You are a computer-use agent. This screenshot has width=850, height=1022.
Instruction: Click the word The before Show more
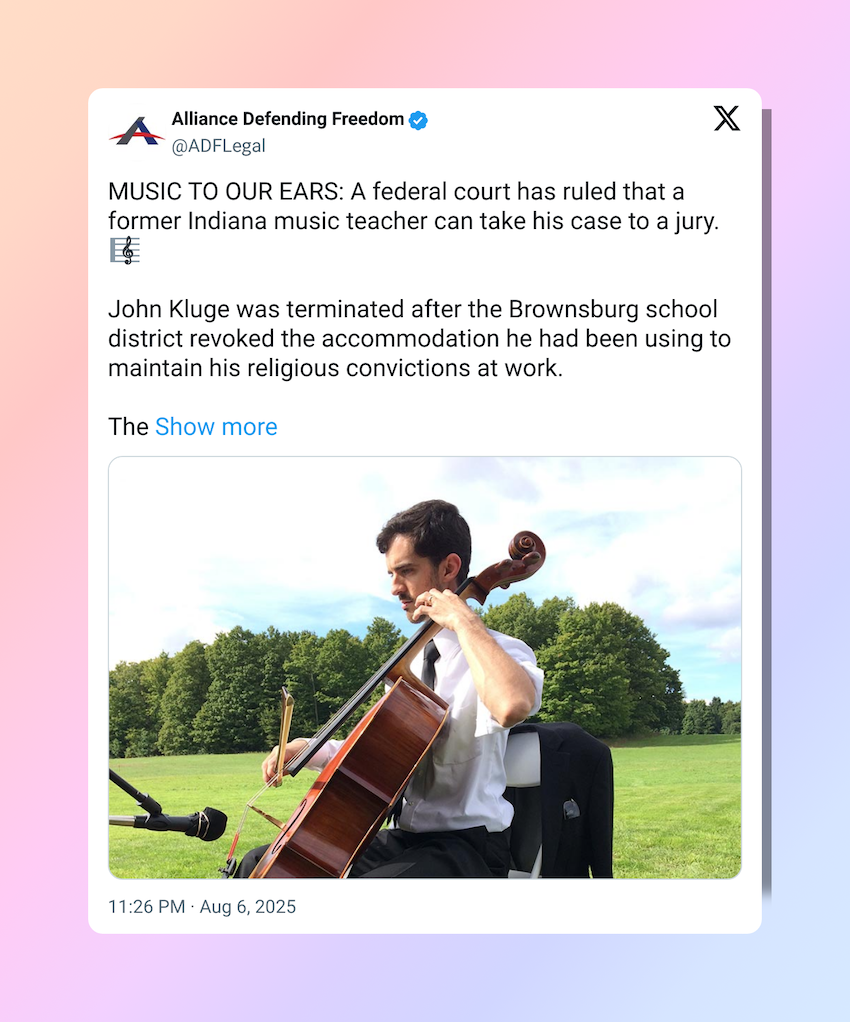128,427
